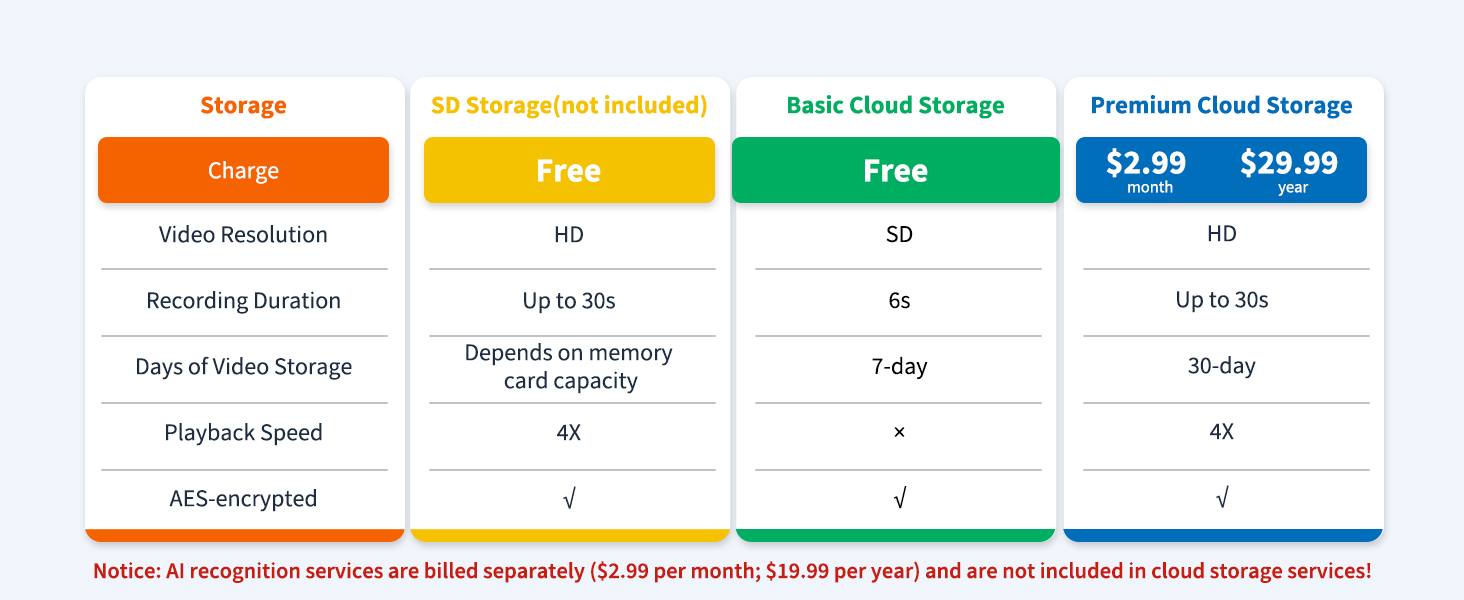Select the SD Storage(not included) heading
Screen dimensions: 1464x600
click(x=569, y=105)
